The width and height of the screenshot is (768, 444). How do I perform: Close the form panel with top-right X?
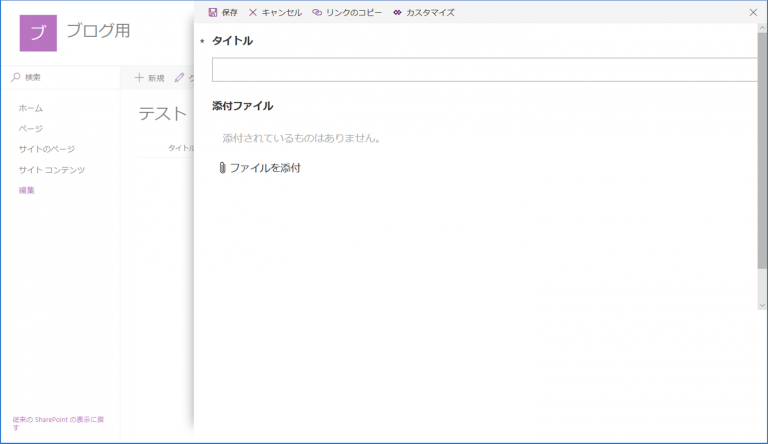pos(753,12)
